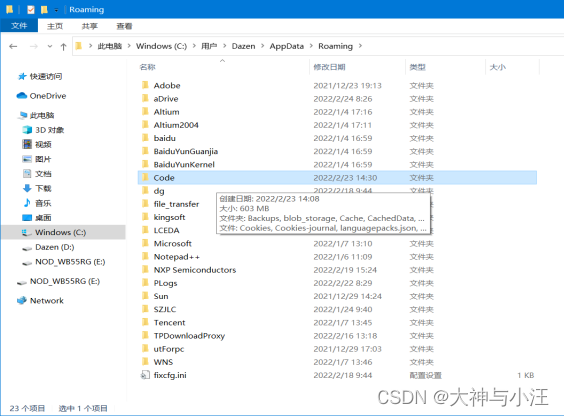Click AppData breadcrumb in the address bar
The height and width of the screenshot is (416, 564).
(x=287, y=46)
